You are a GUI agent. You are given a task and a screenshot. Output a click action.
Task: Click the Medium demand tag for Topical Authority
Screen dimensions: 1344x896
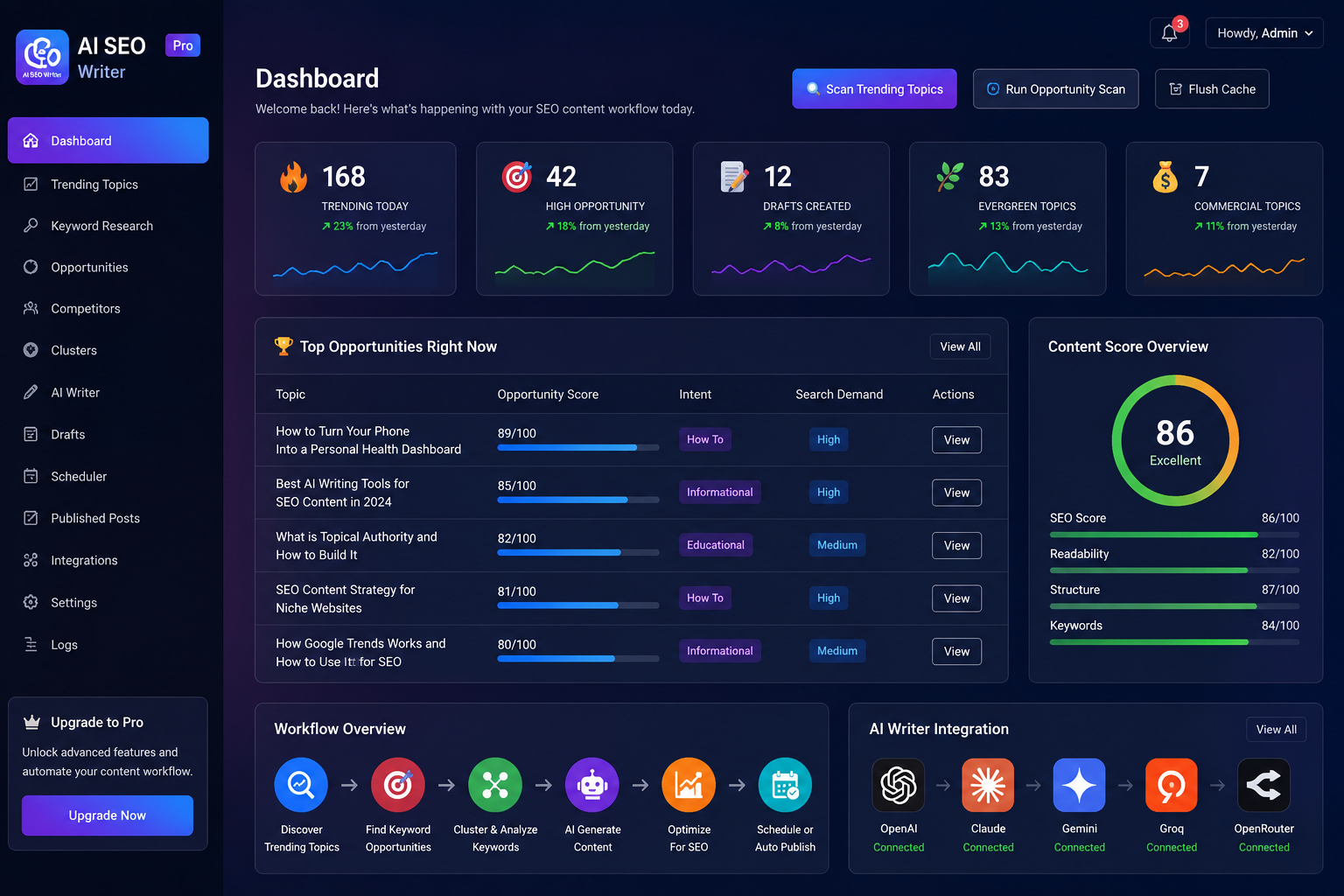point(837,545)
